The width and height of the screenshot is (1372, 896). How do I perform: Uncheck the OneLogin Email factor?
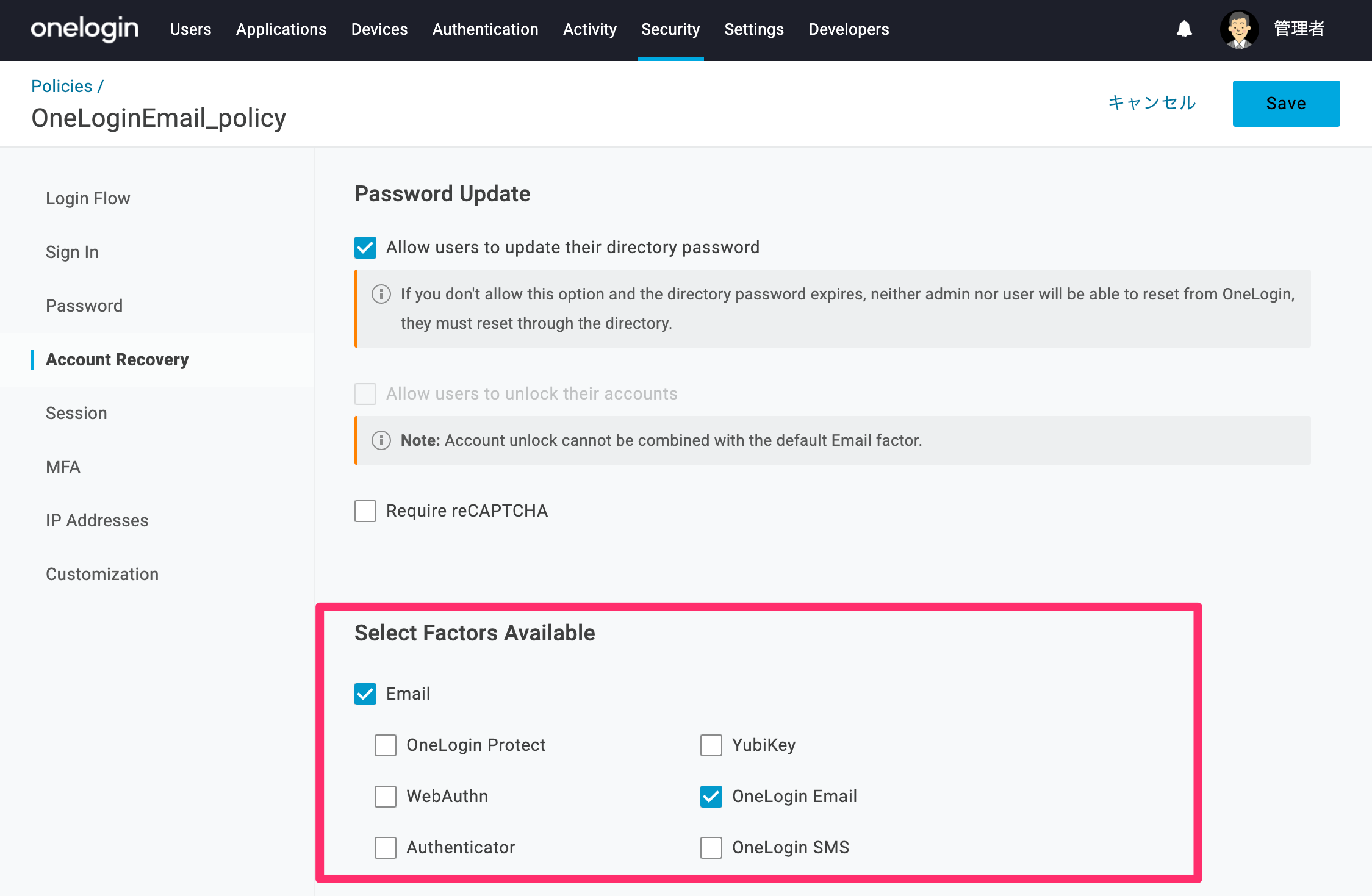711,797
